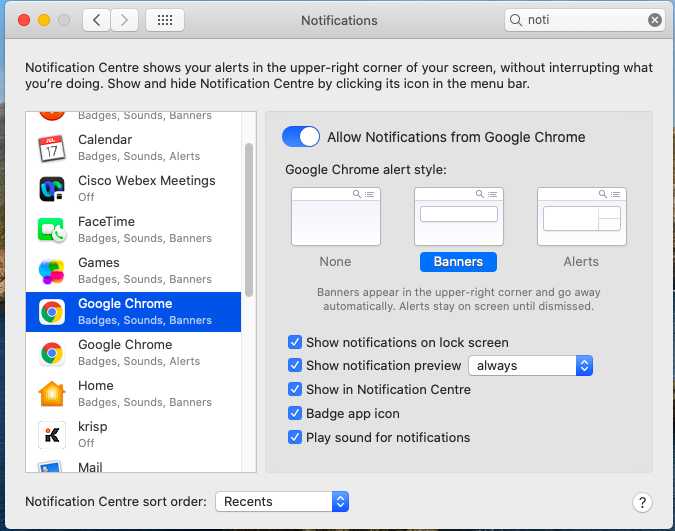Click the Google Chrome icon with Alerts
The height and width of the screenshot is (531, 675).
pos(52,353)
